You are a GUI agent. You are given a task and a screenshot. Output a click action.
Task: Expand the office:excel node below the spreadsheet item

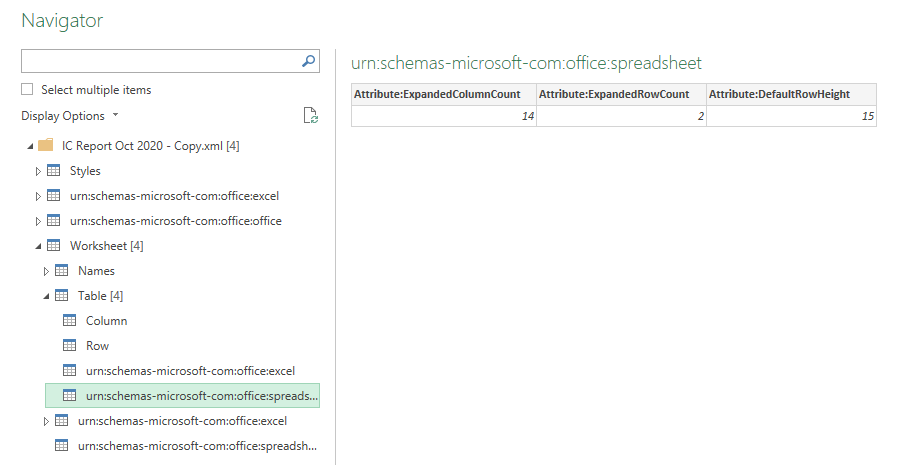point(46,421)
